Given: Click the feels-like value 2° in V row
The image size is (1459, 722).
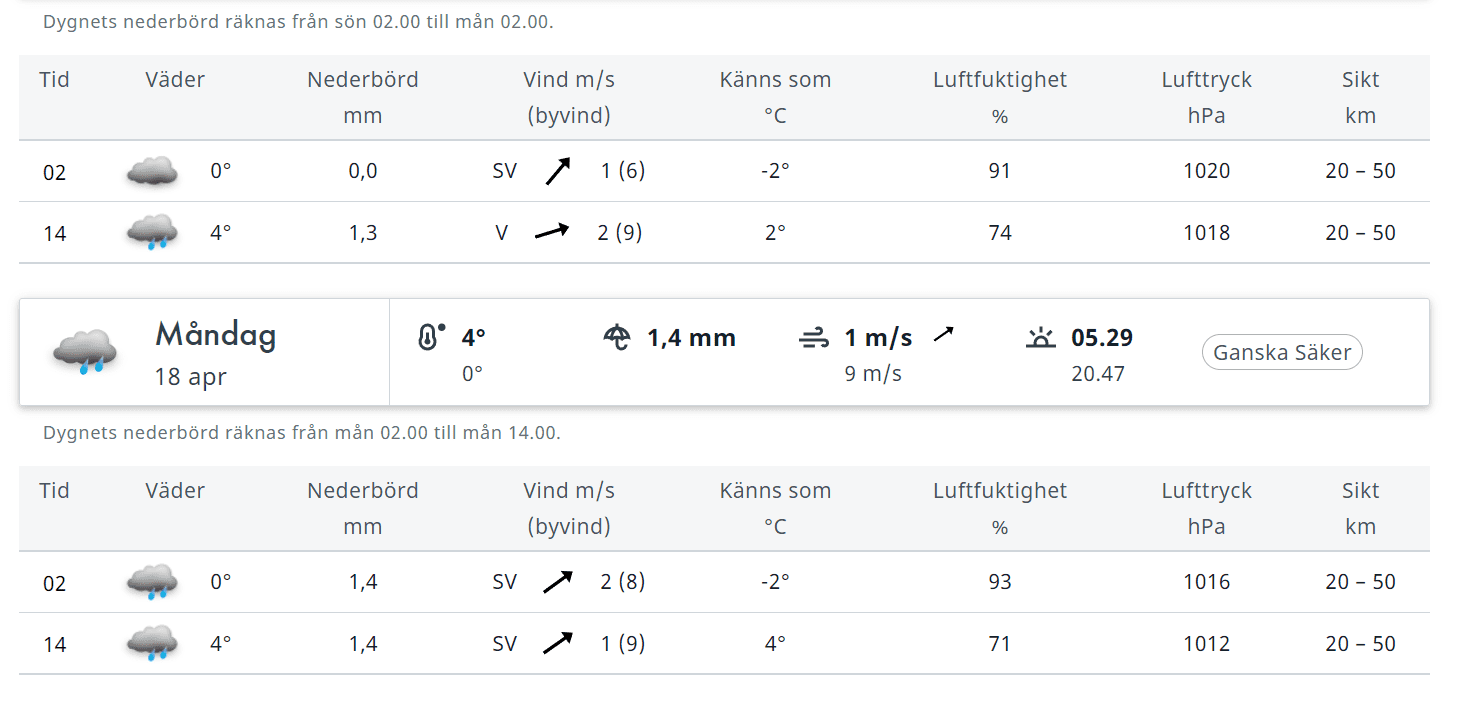Looking at the screenshot, I should click(x=775, y=233).
